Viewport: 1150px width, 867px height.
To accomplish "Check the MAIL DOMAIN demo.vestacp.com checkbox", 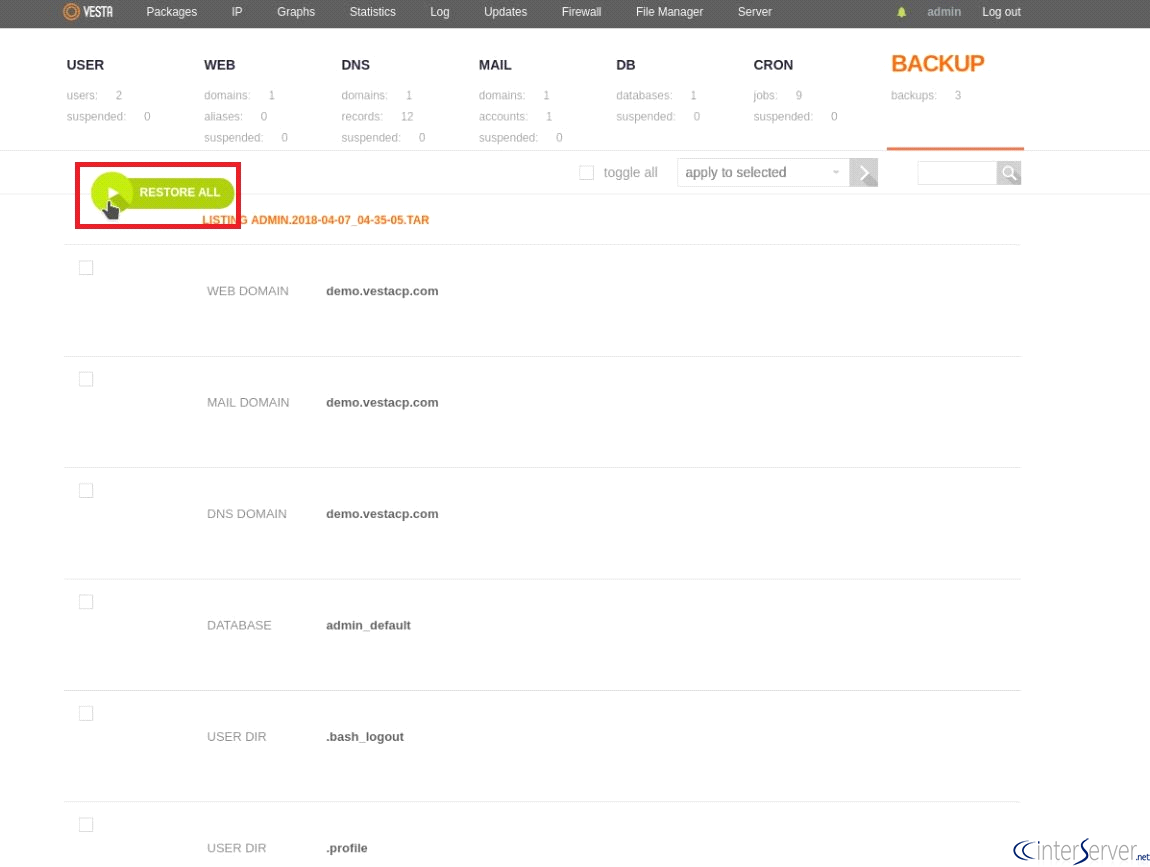I will 86,379.
